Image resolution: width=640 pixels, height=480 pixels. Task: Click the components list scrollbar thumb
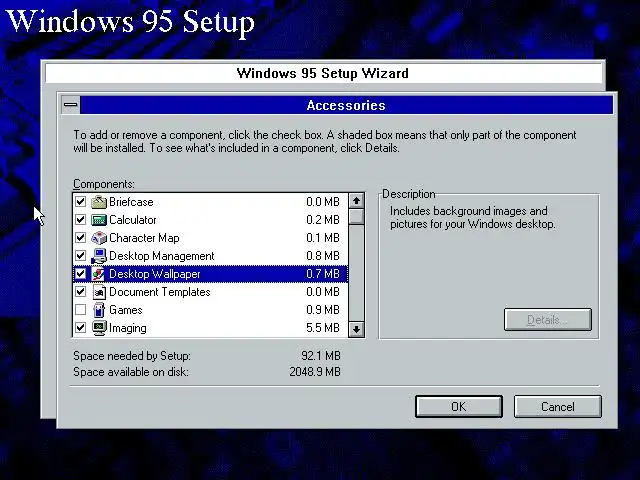[356, 216]
